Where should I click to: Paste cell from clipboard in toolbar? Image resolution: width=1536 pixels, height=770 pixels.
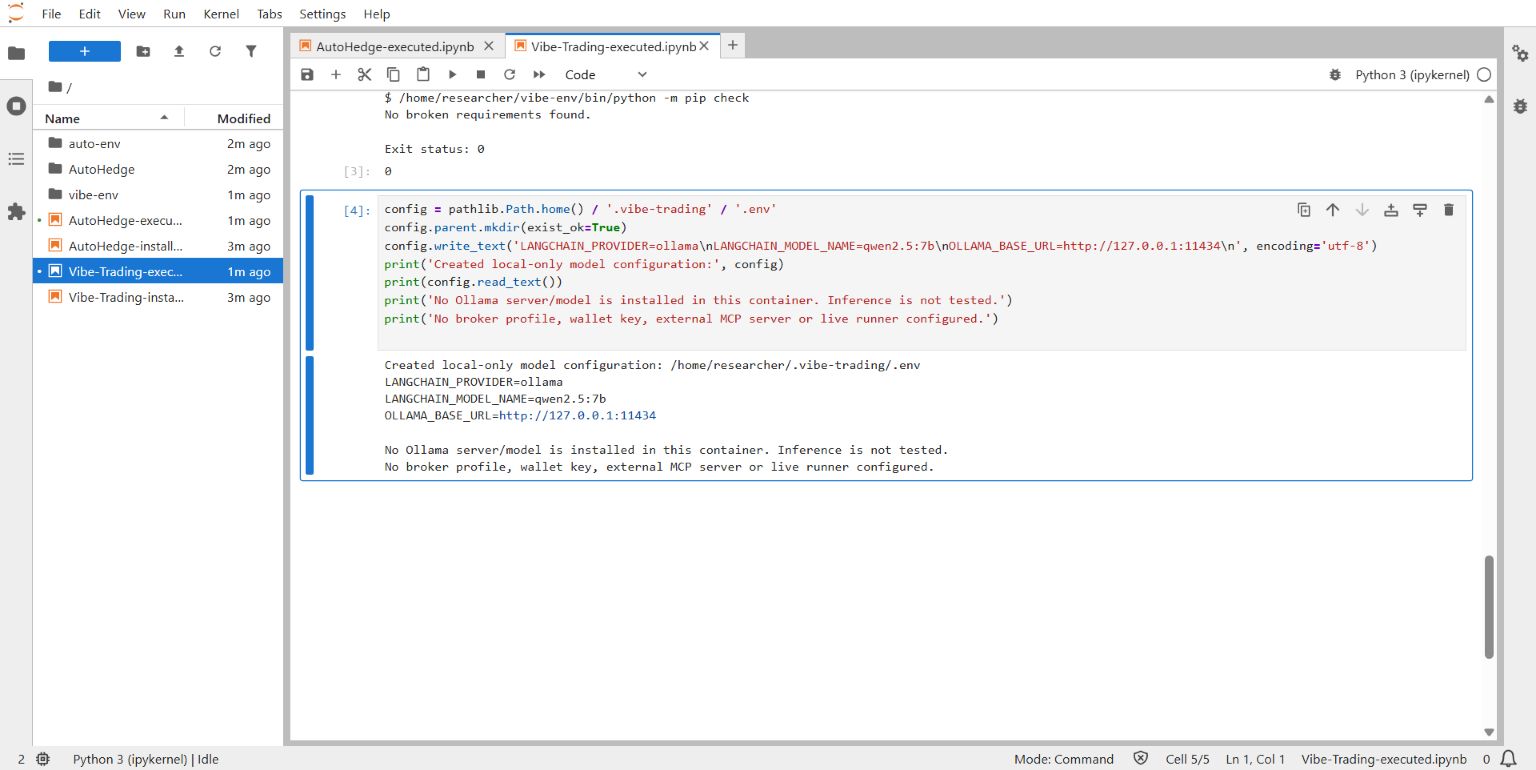pos(423,74)
